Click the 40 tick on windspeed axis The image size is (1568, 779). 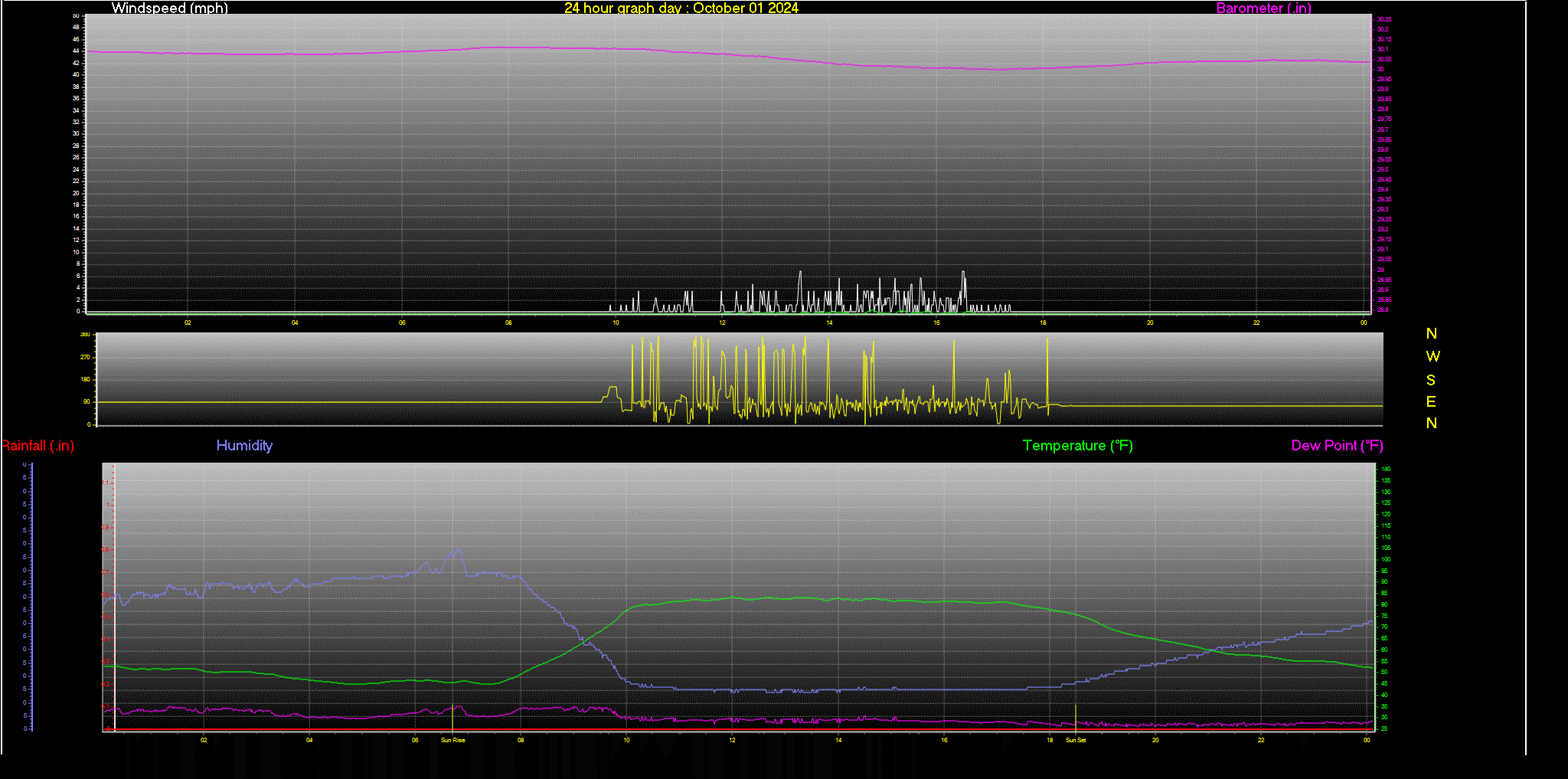pos(76,74)
